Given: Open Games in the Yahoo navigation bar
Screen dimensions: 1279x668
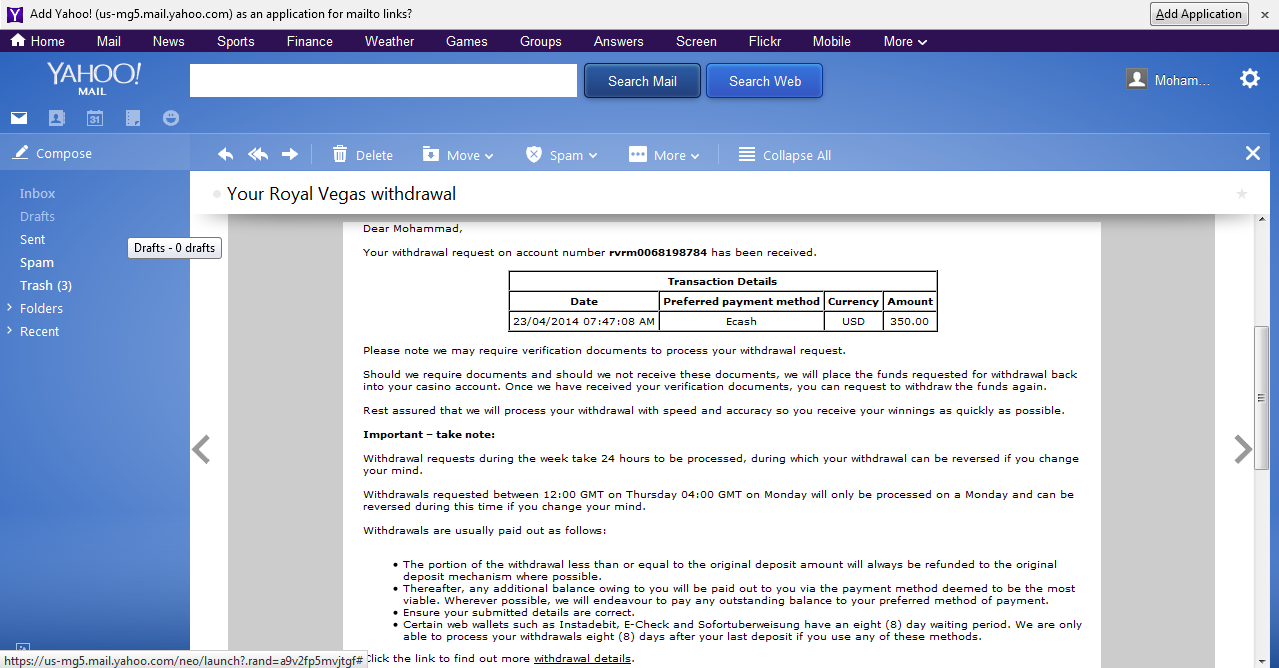Looking at the screenshot, I should pos(467,41).
